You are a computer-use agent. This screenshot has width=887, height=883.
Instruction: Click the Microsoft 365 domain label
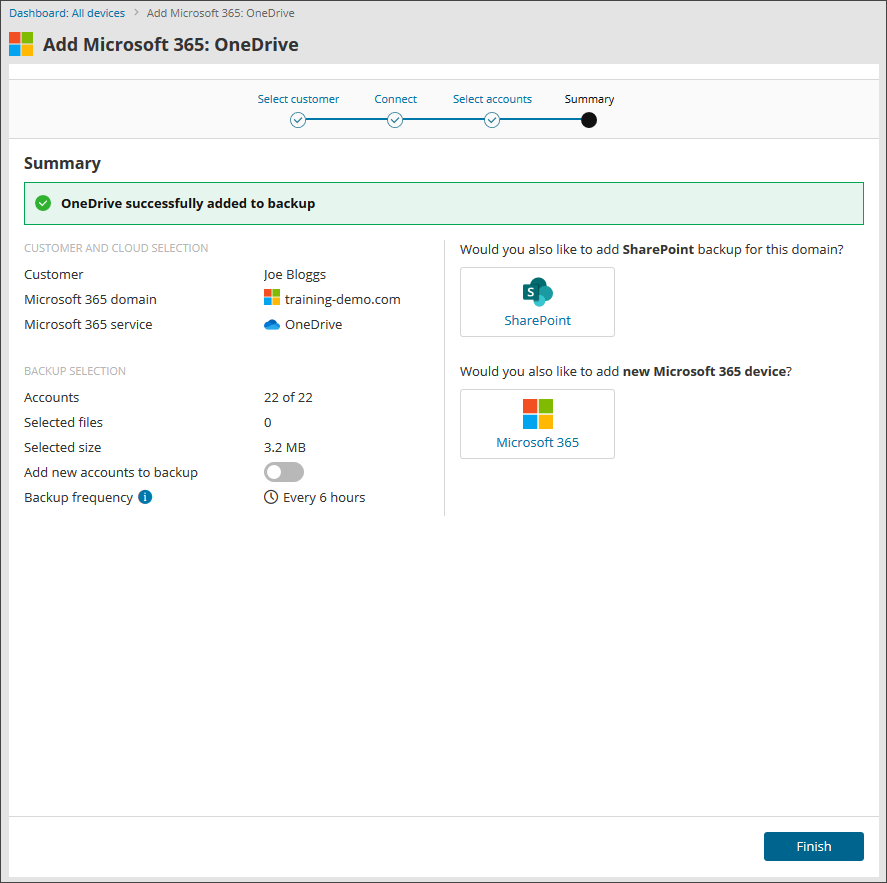click(90, 299)
